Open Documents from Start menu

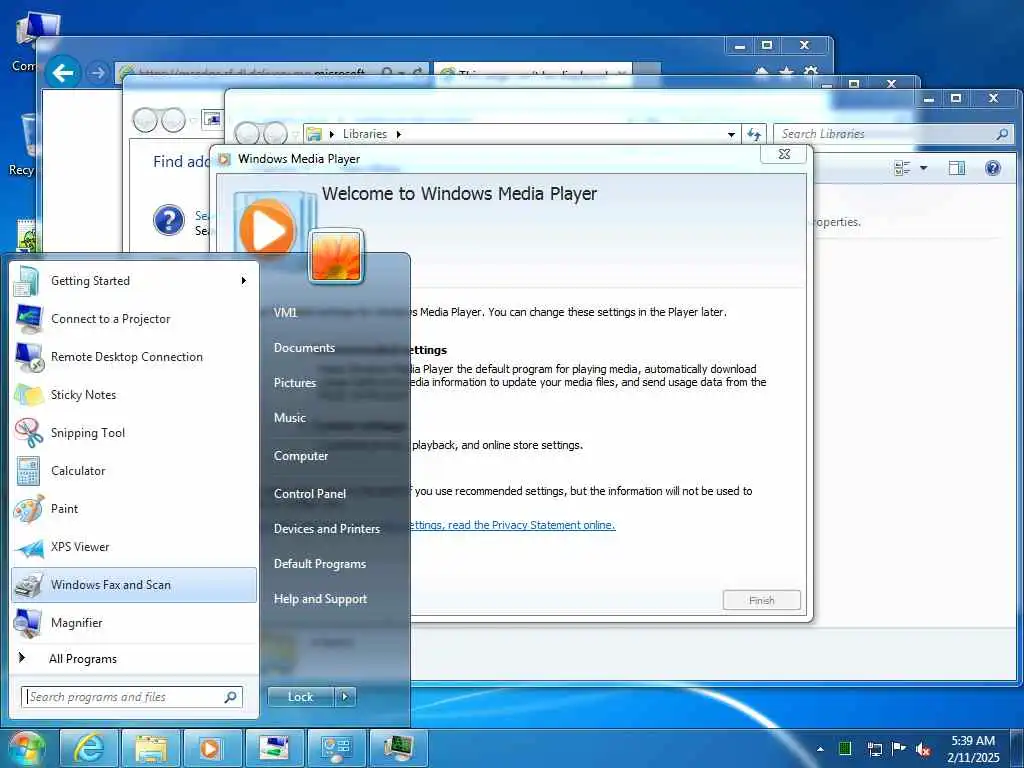(304, 347)
